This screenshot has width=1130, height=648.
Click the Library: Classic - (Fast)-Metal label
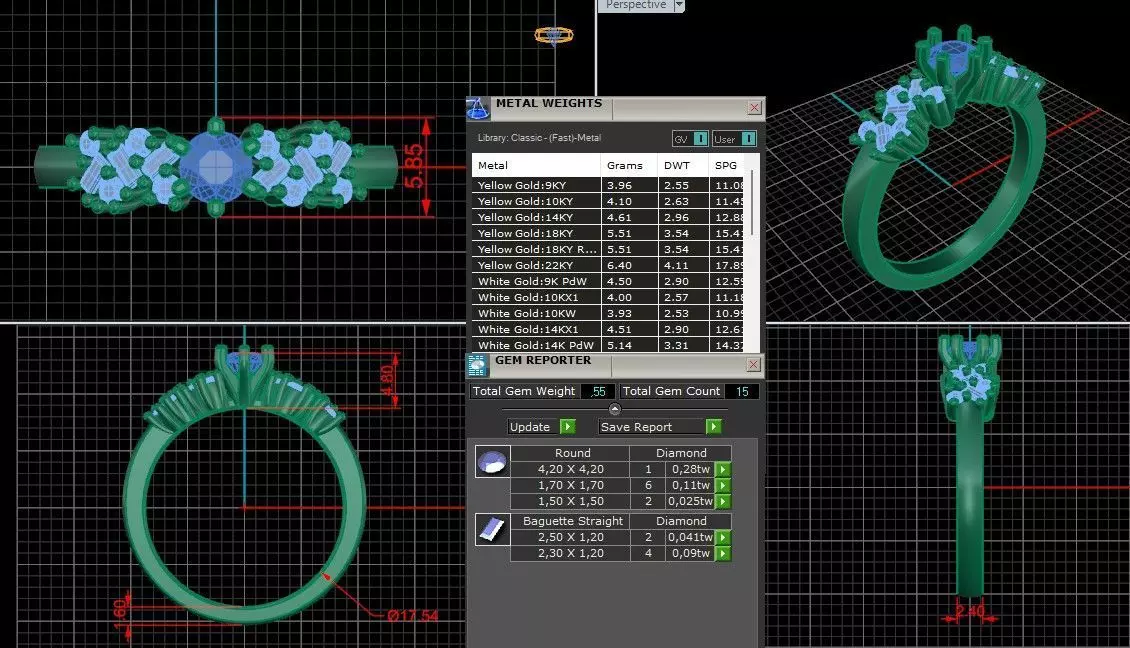click(x=539, y=138)
